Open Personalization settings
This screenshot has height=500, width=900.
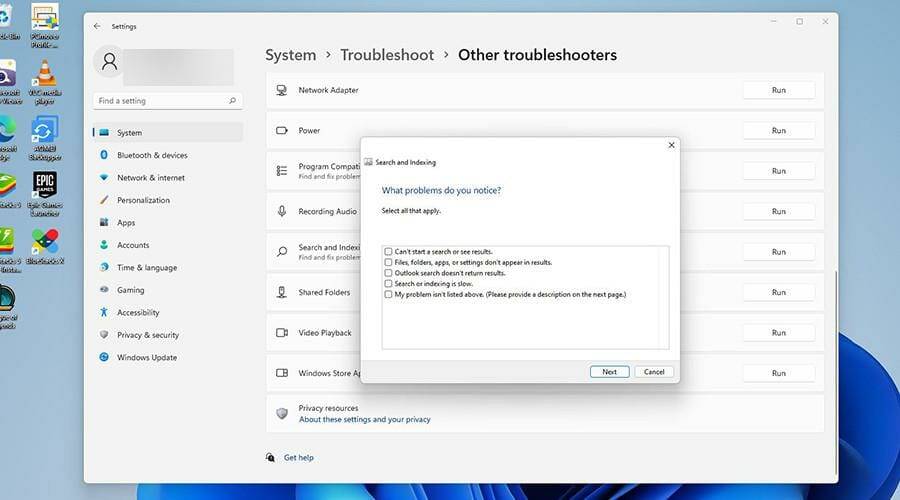point(168,200)
